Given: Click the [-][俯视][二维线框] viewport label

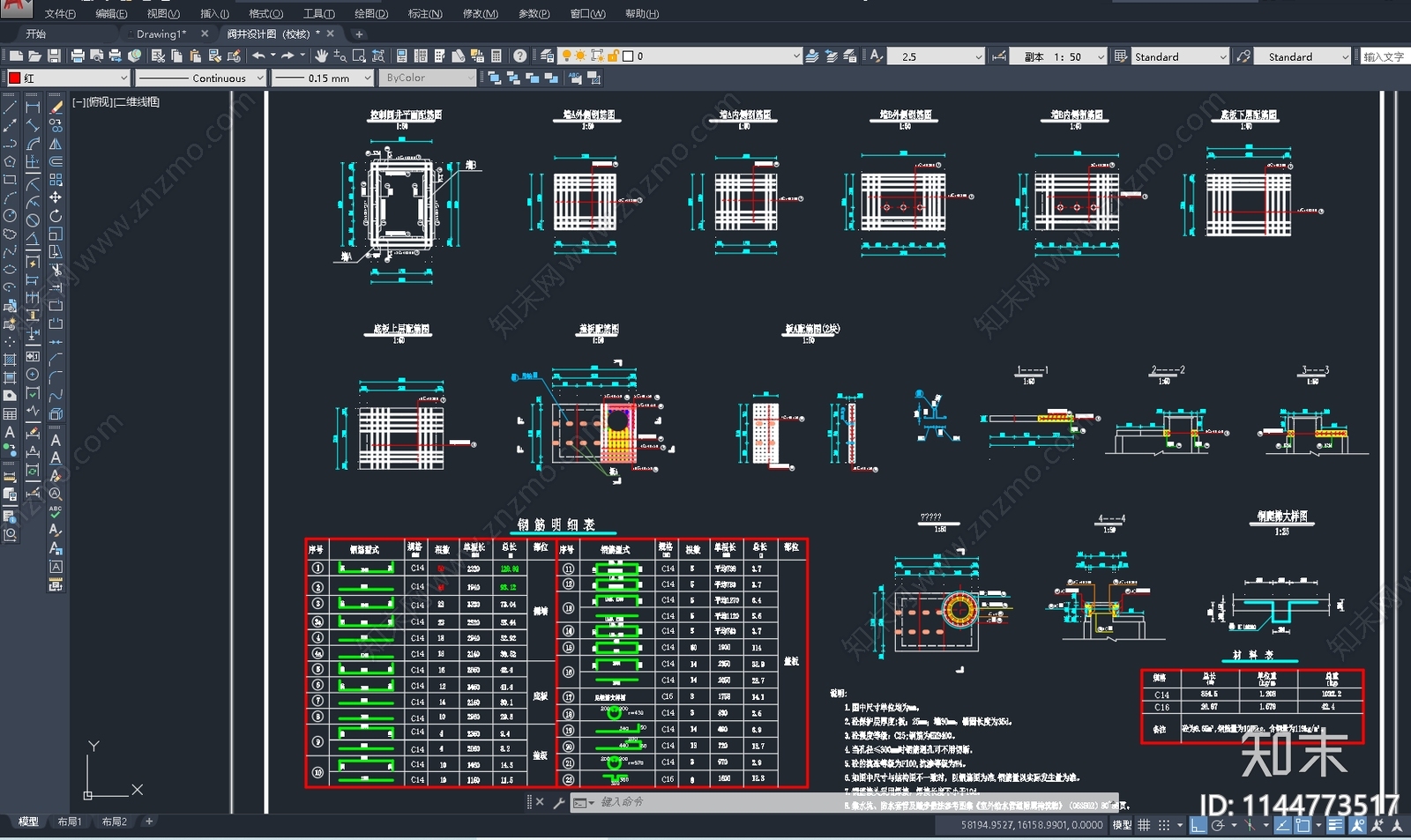Looking at the screenshot, I should pos(116,102).
